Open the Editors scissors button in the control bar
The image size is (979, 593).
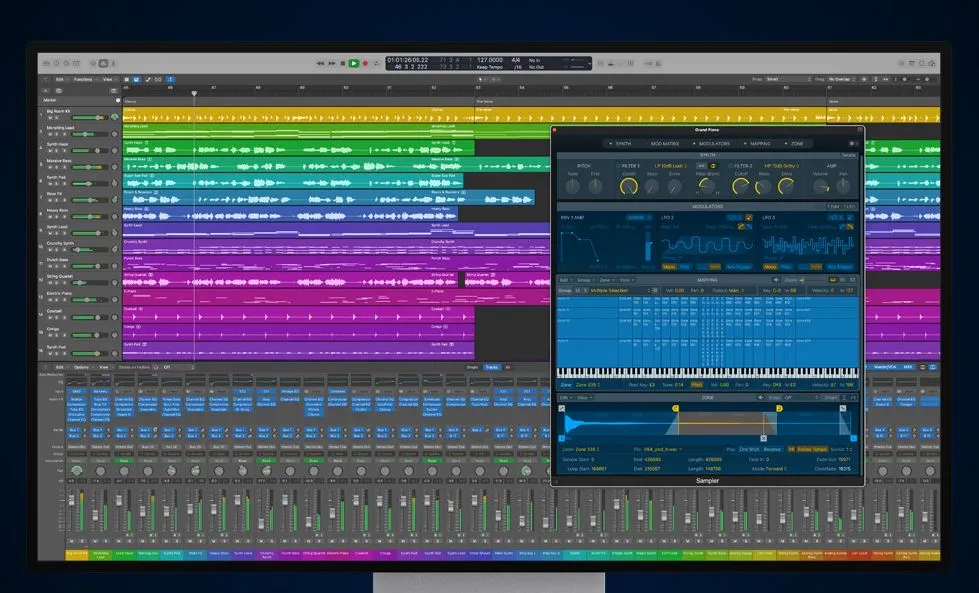tap(114, 63)
